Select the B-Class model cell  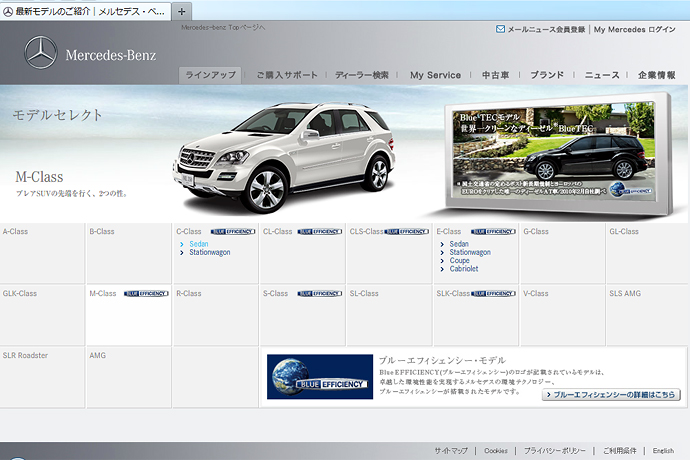128,253
